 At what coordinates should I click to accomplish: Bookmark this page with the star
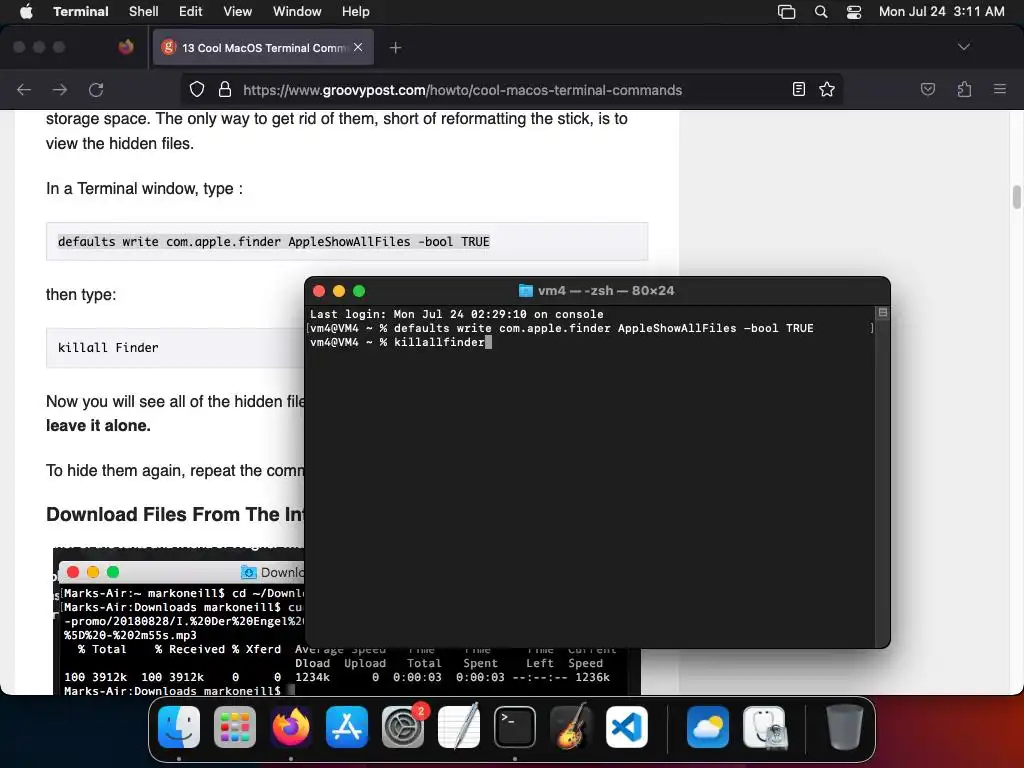pos(827,89)
